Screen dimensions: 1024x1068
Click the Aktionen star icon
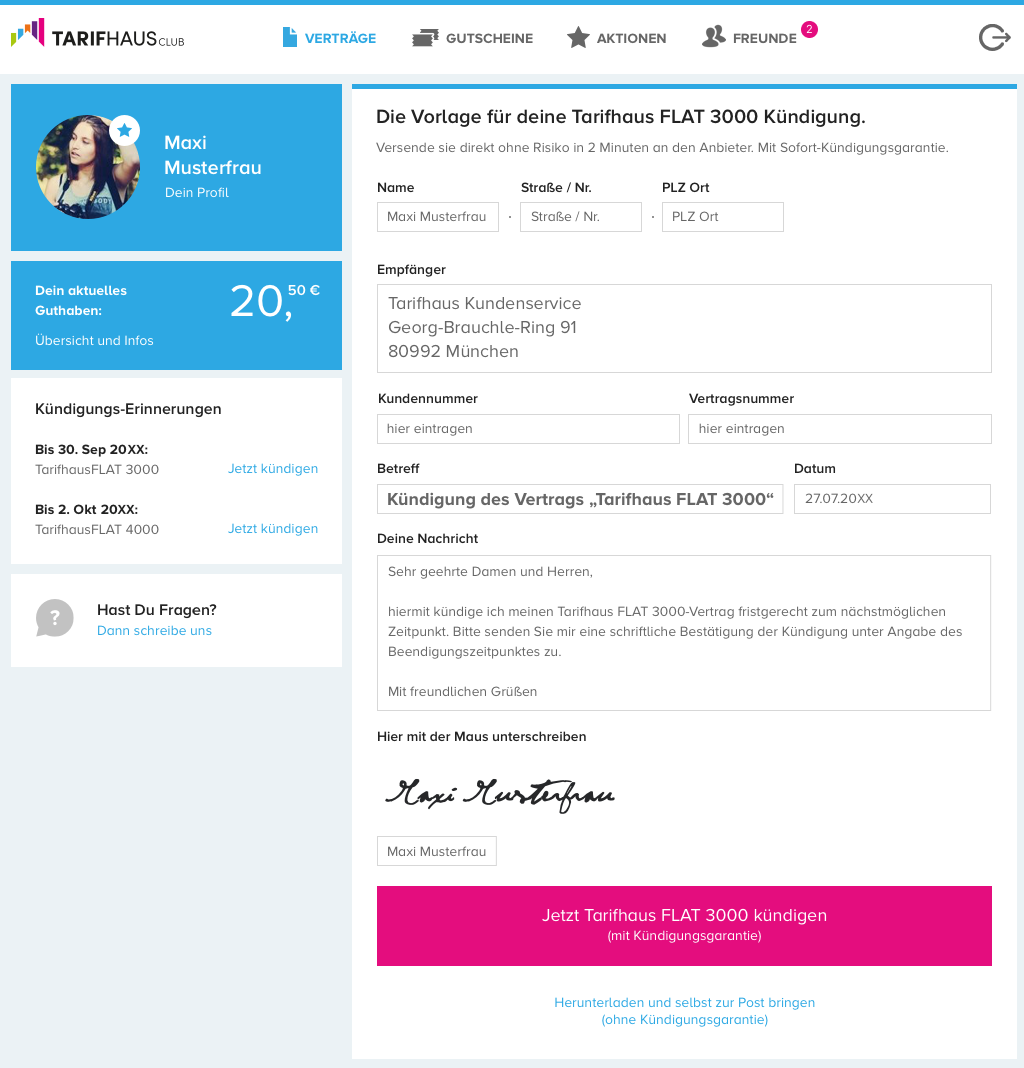click(578, 38)
